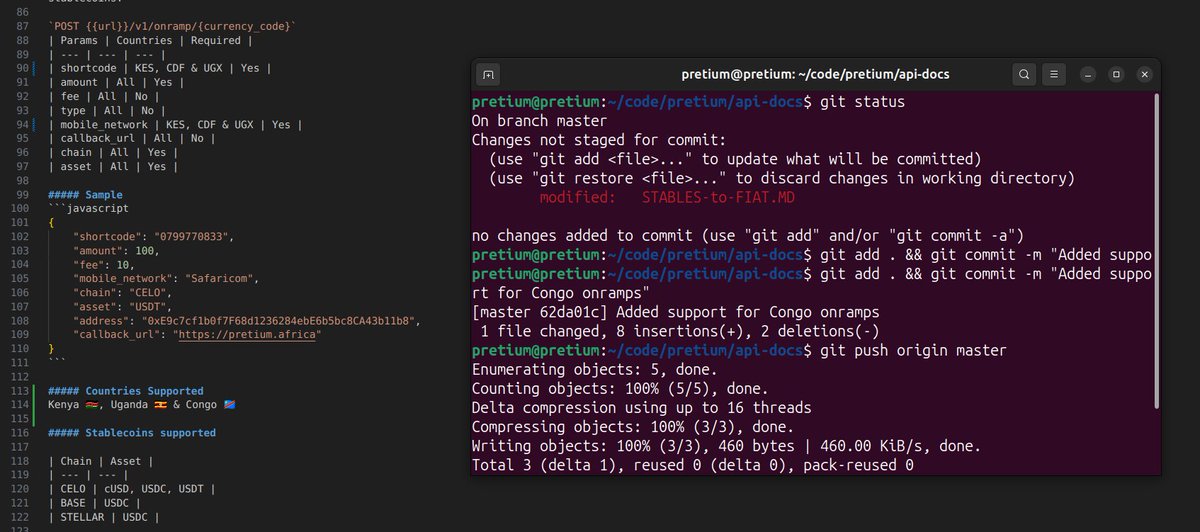Click the 'git add <file>...' hint line
The width and height of the screenshot is (1200, 532).
pos(735,159)
